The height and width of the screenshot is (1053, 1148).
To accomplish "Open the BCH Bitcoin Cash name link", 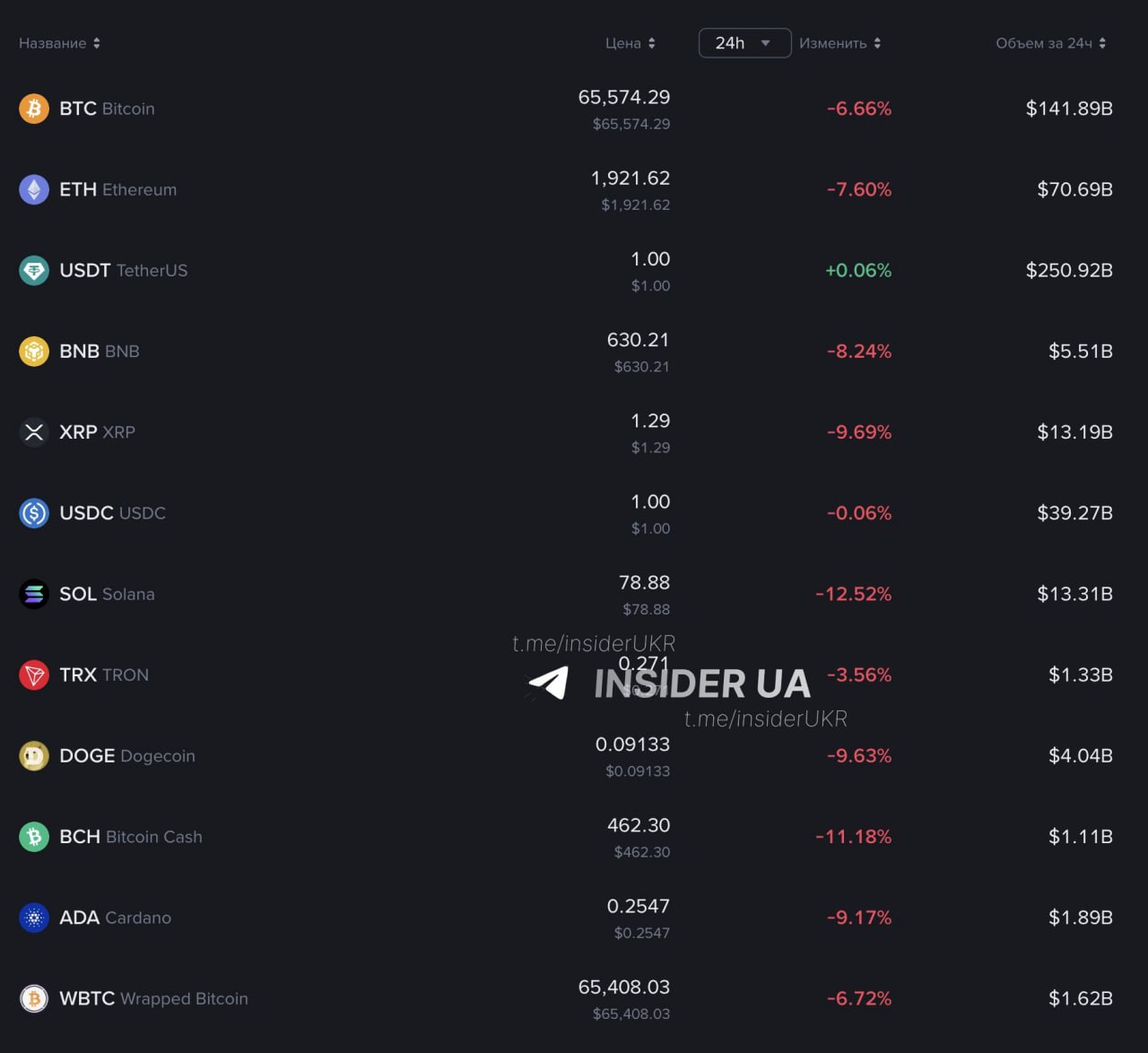I will (x=131, y=837).
